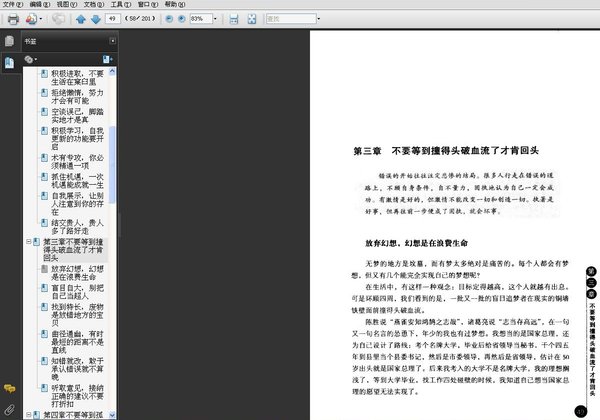
Task: Click the Bookmarks panel icon in sidebar
Action: coord(10,62)
